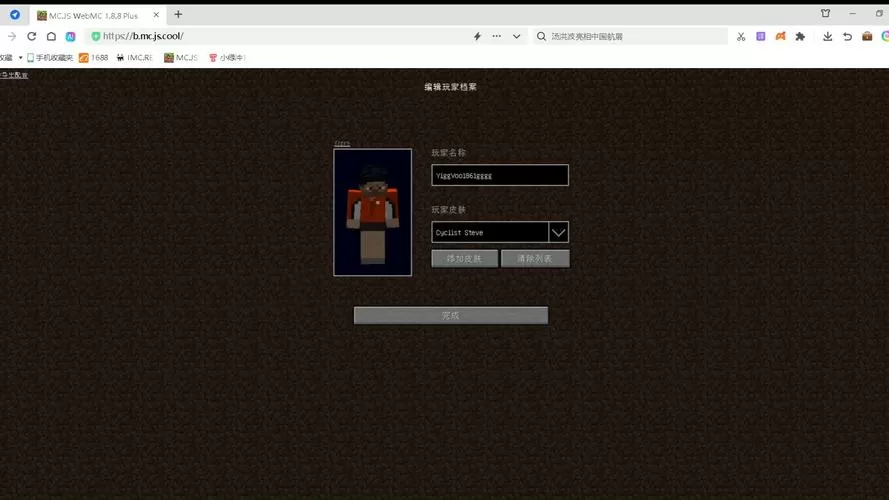Screen dimensions: 889x500
Task: Open the Cyclist Steve skin dropdown
Action: (490, 232)
